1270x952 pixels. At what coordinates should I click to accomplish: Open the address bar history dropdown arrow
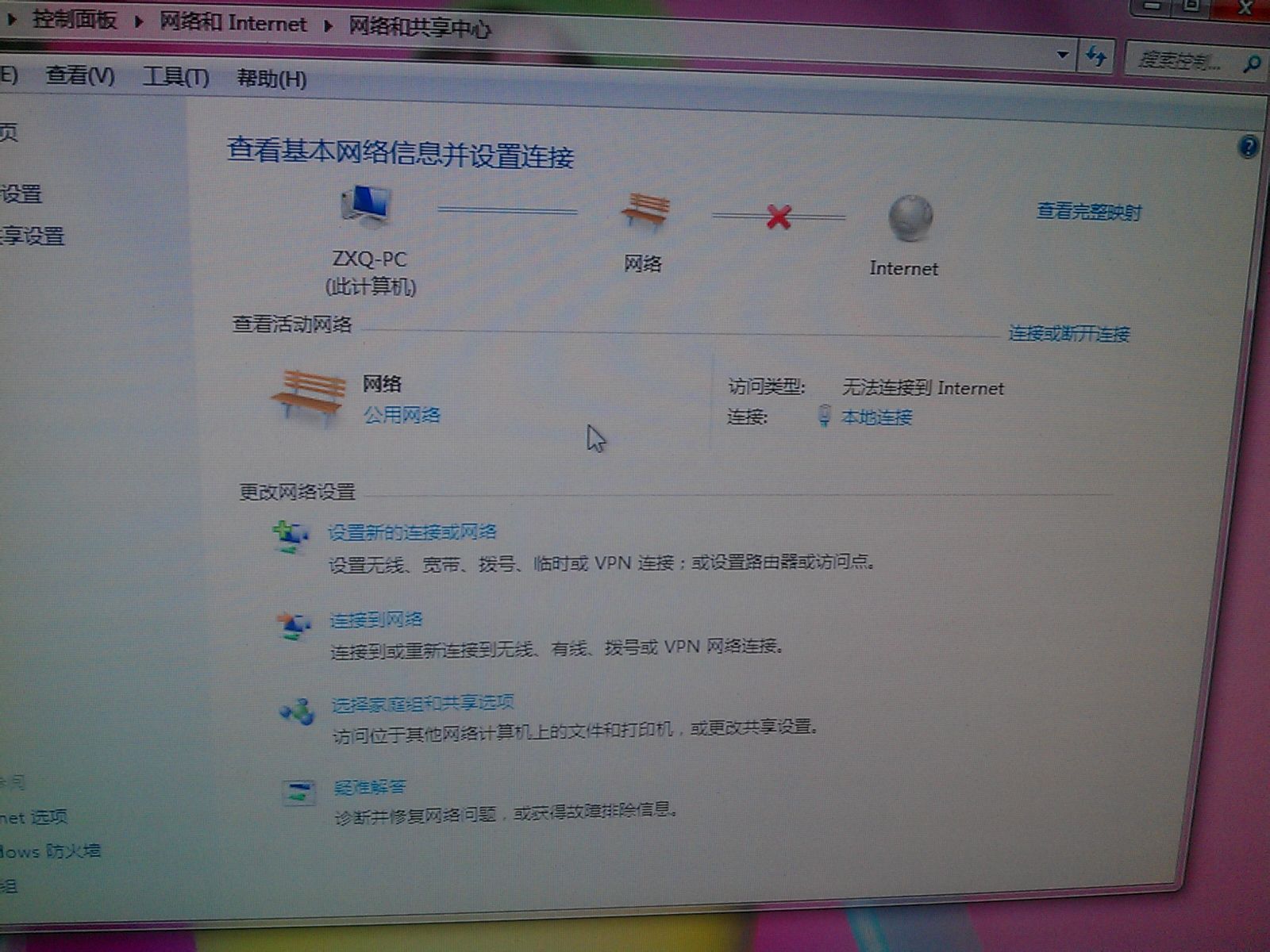tap(1062, 56)
